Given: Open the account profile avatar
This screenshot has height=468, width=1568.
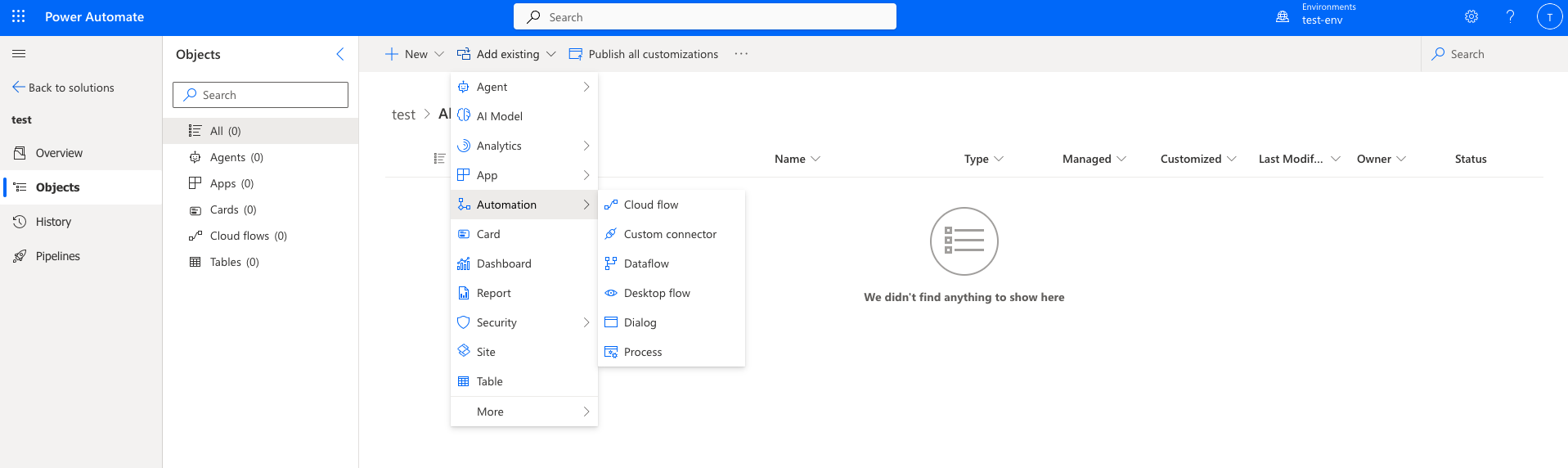Looking at the screenshot, I should pos(1549,16).
